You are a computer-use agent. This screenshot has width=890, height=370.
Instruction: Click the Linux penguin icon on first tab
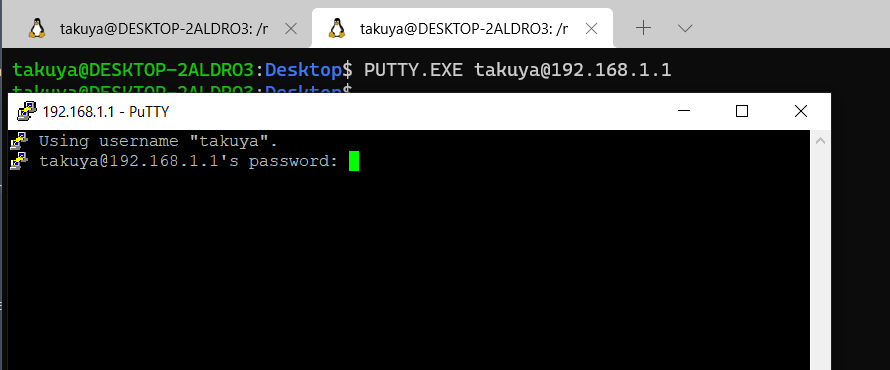click(37, 28)
